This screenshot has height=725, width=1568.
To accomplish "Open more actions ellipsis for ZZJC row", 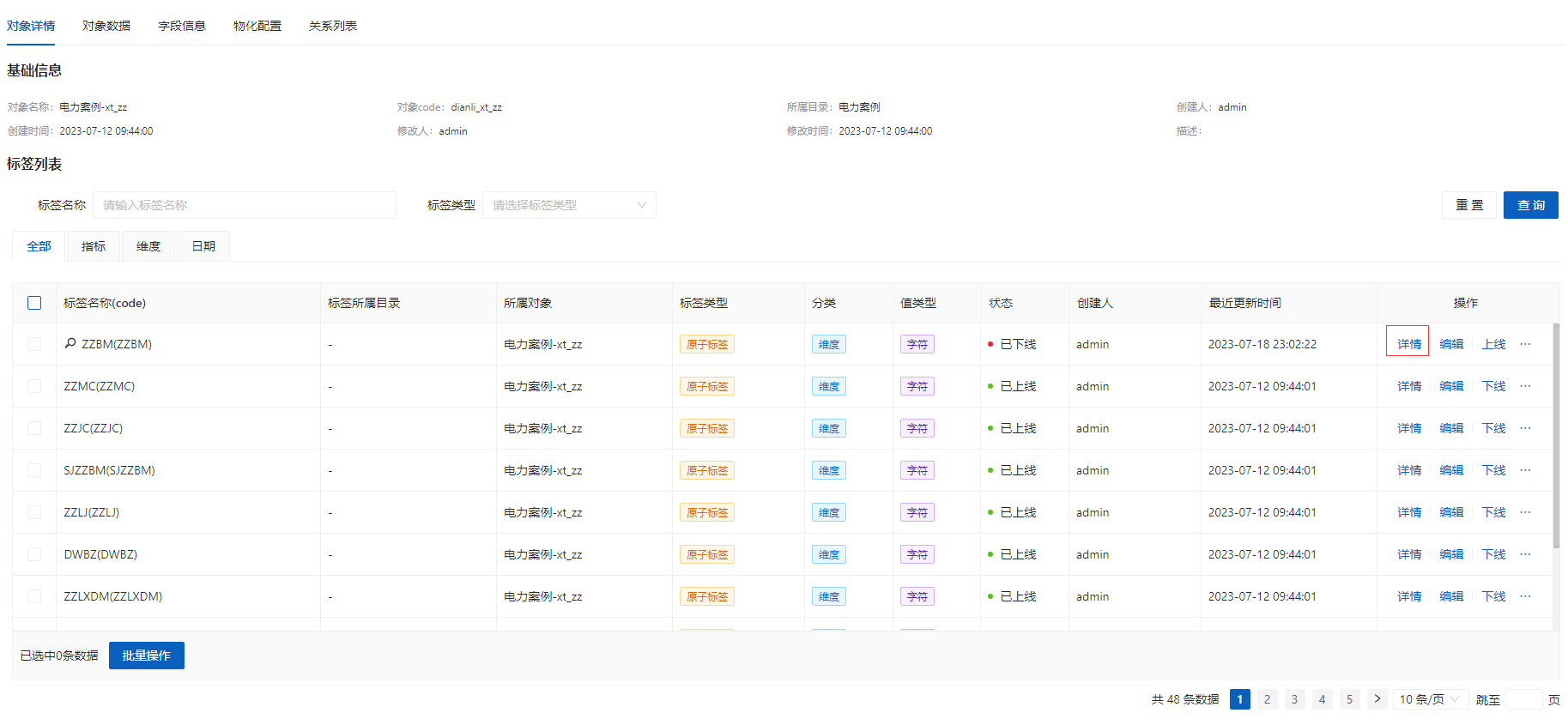I will pos(1525,428).
